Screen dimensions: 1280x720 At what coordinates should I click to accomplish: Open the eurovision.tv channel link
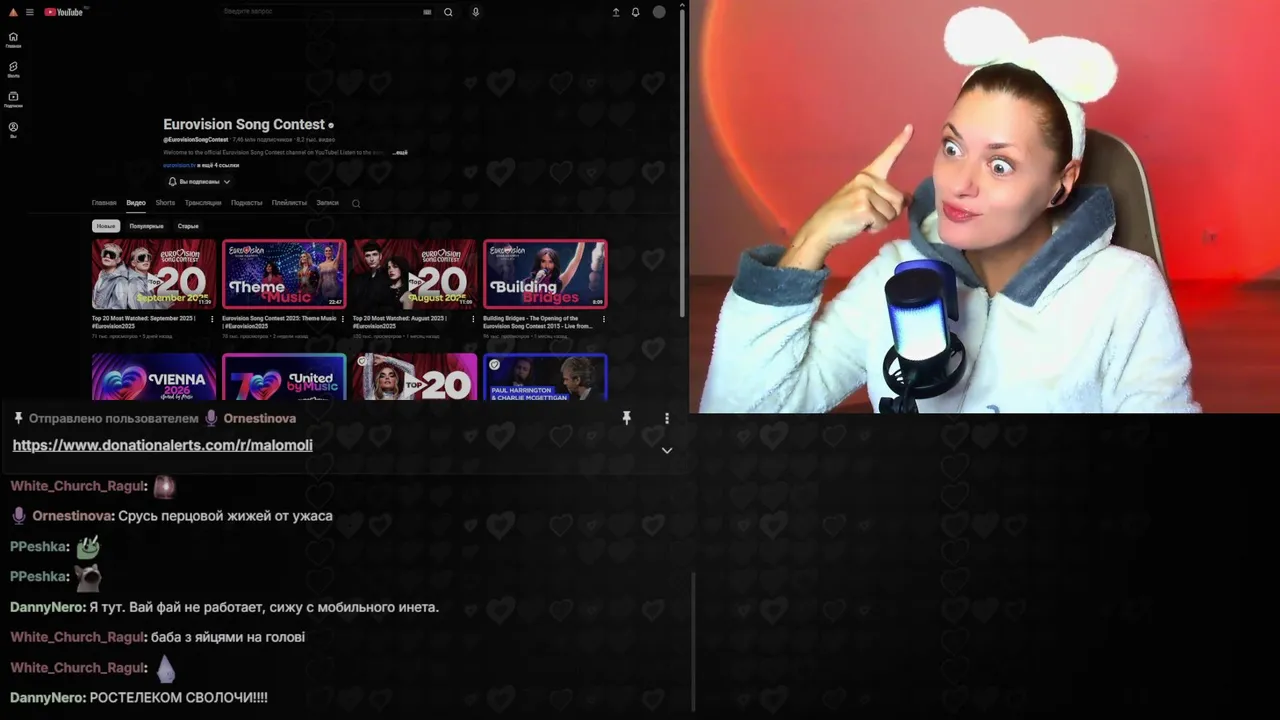(x=178, y=165)
